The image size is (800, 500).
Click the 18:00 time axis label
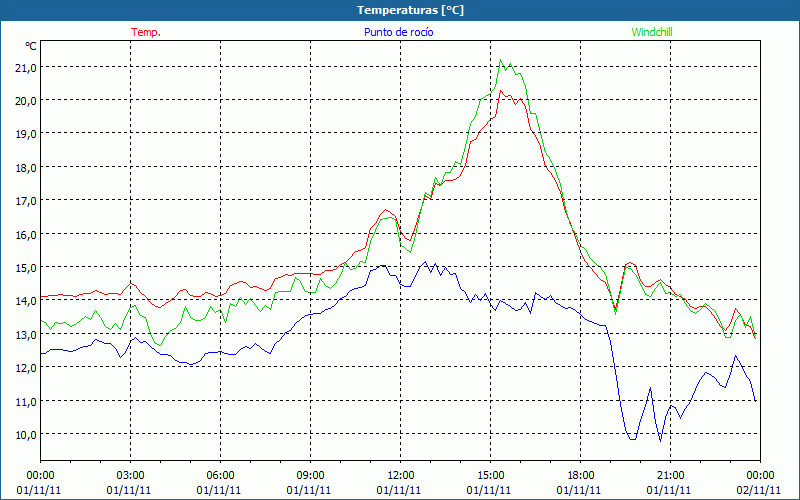[581, 476]
